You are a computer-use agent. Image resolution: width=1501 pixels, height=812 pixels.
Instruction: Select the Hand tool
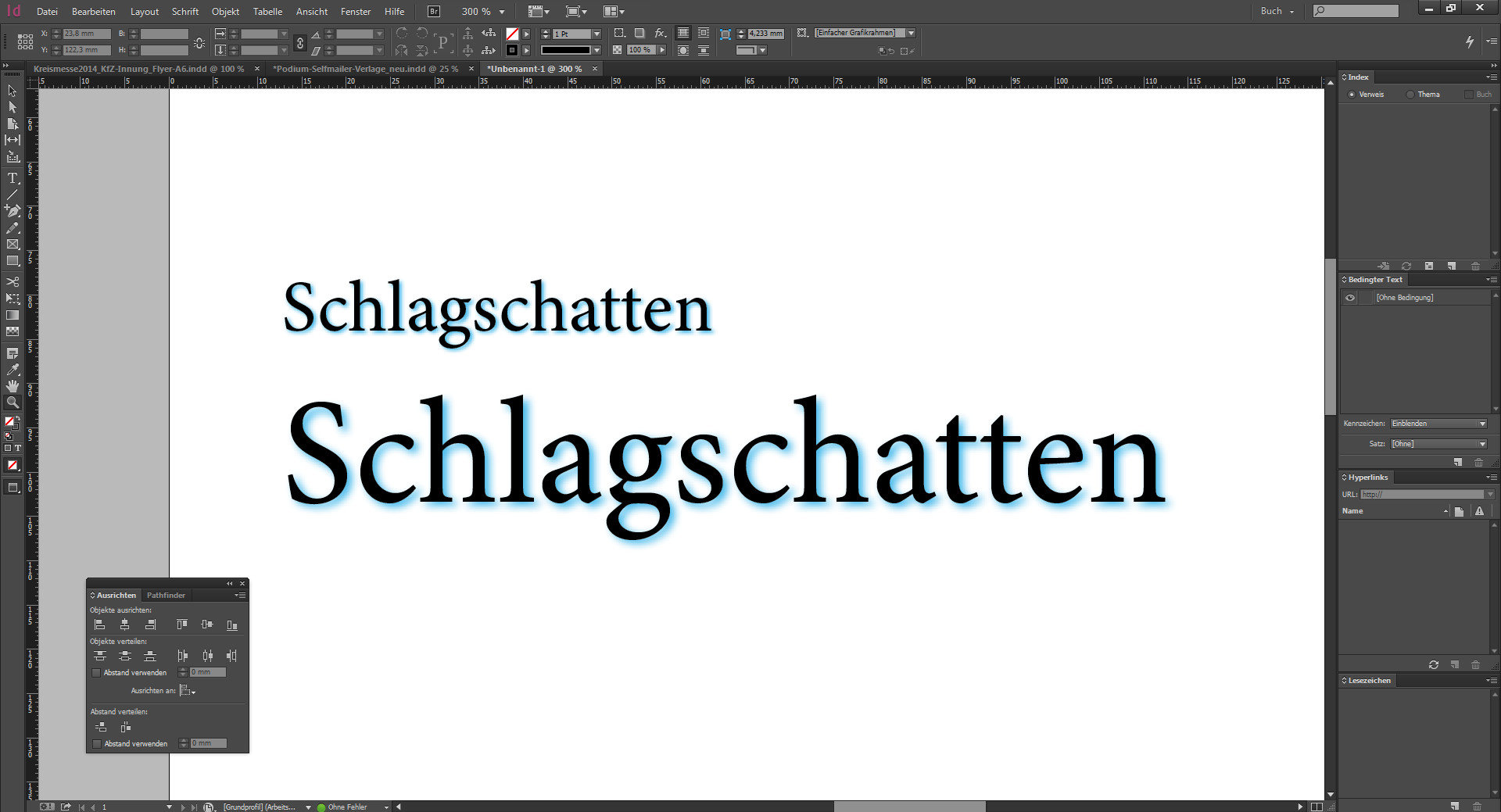tap(12, 386)
